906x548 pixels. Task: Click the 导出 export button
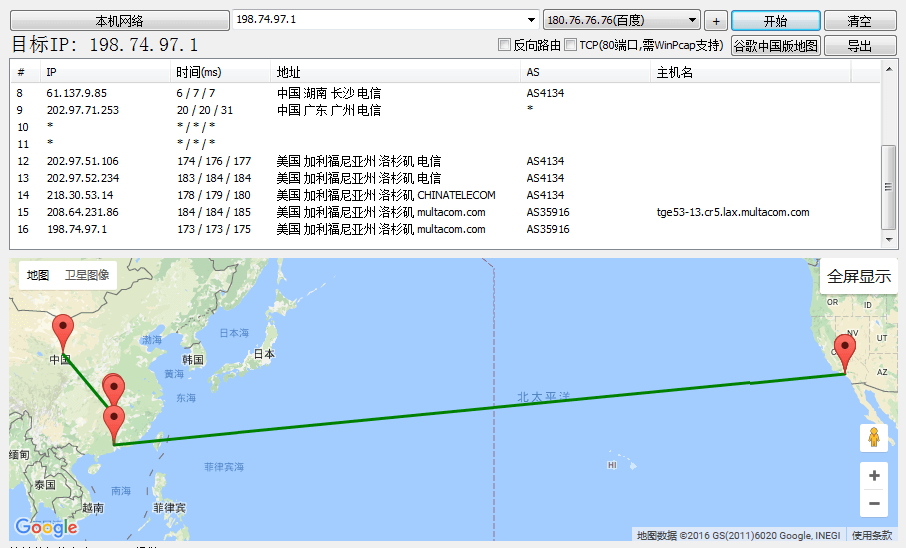coord(858,45)
